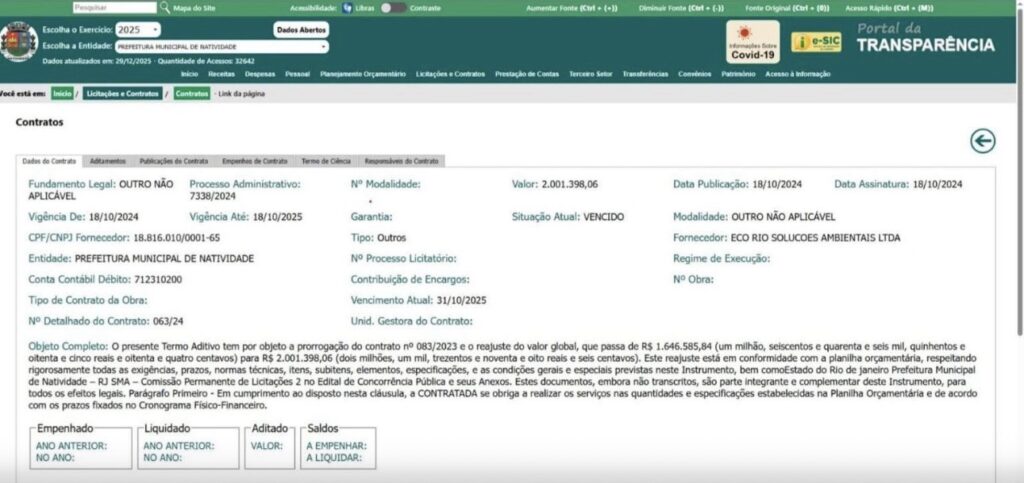
Task: Toggle the Contraste high-contrast switch
Action: pyautogui.click(x=392, y=8)
